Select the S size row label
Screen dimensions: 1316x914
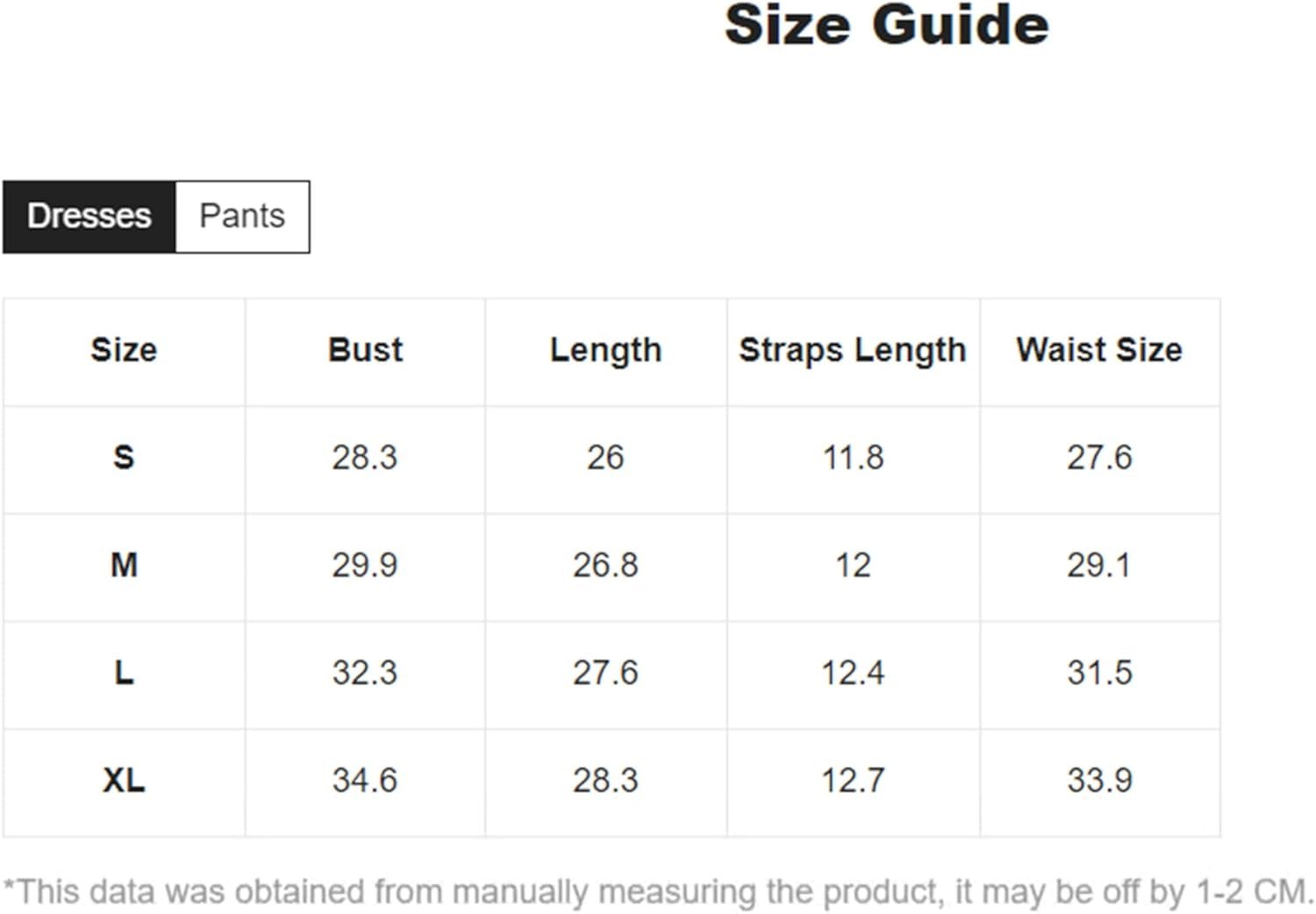pyautogui.click(x=124, y=458)
